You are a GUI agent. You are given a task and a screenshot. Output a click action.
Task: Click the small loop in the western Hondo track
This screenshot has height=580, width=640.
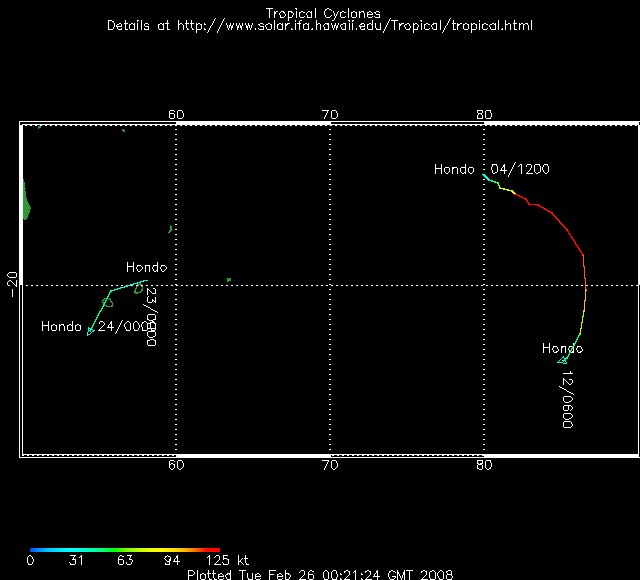pyautogui.click(x=108, y=301)
